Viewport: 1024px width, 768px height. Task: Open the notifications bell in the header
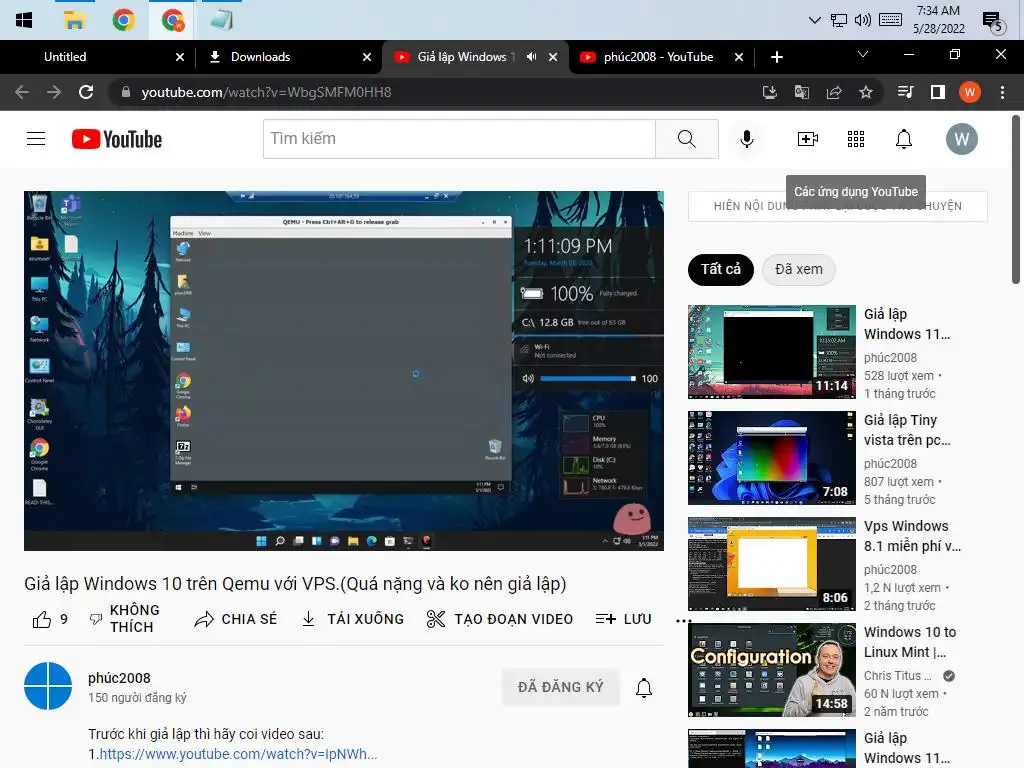pyautogui.click(x=904, y=138)
